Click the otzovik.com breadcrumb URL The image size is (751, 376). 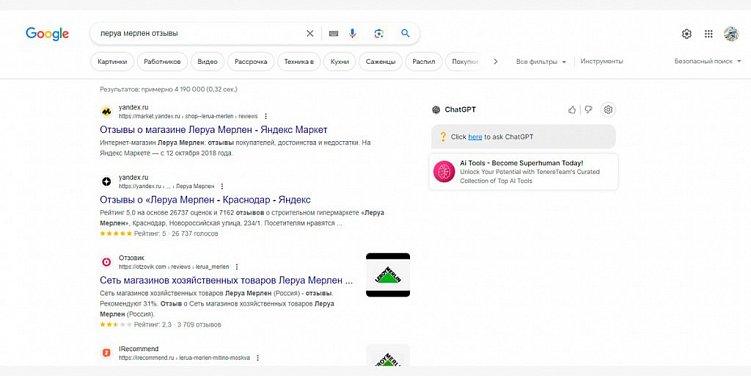point(174,267)
